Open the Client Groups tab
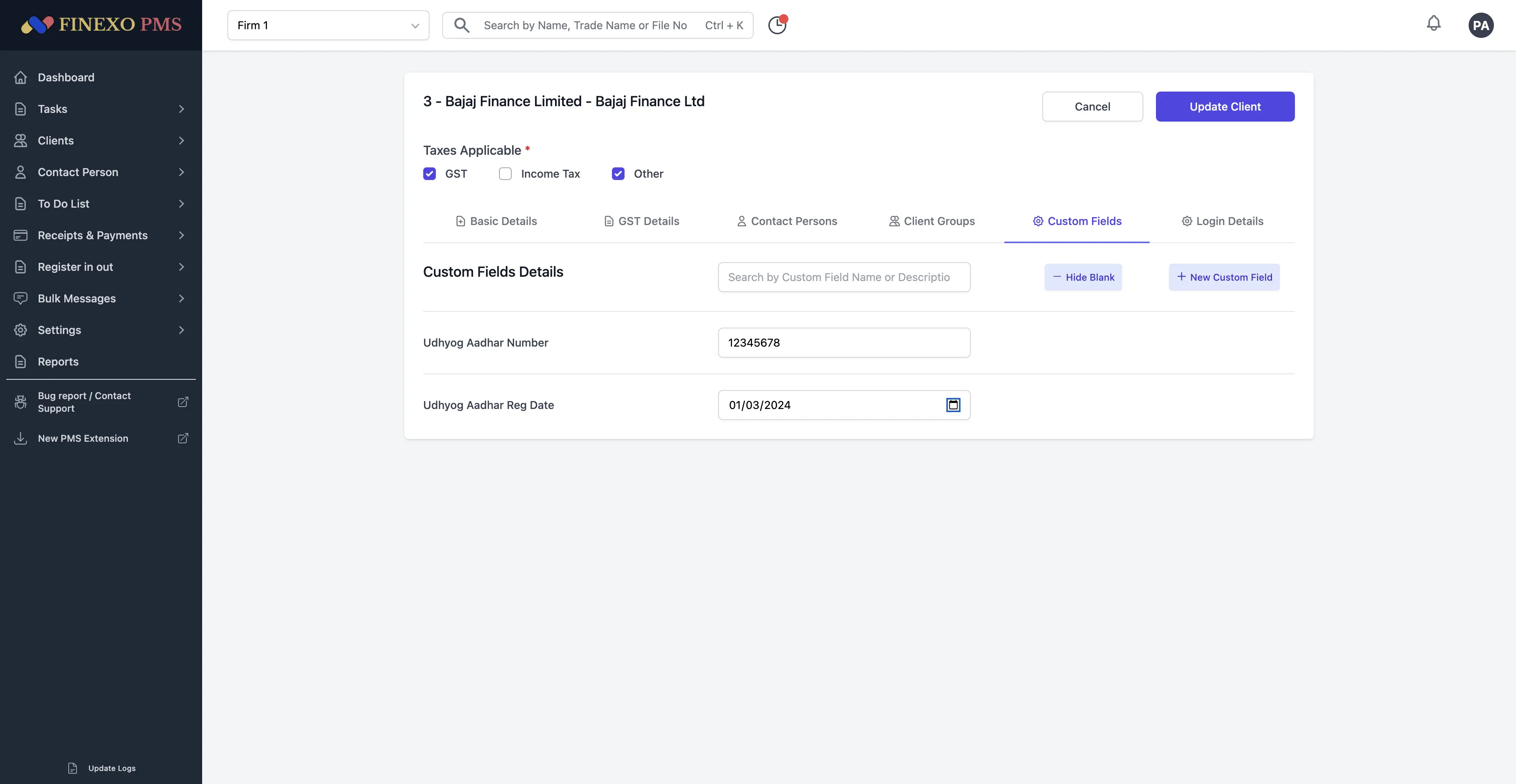 point(932,221)
